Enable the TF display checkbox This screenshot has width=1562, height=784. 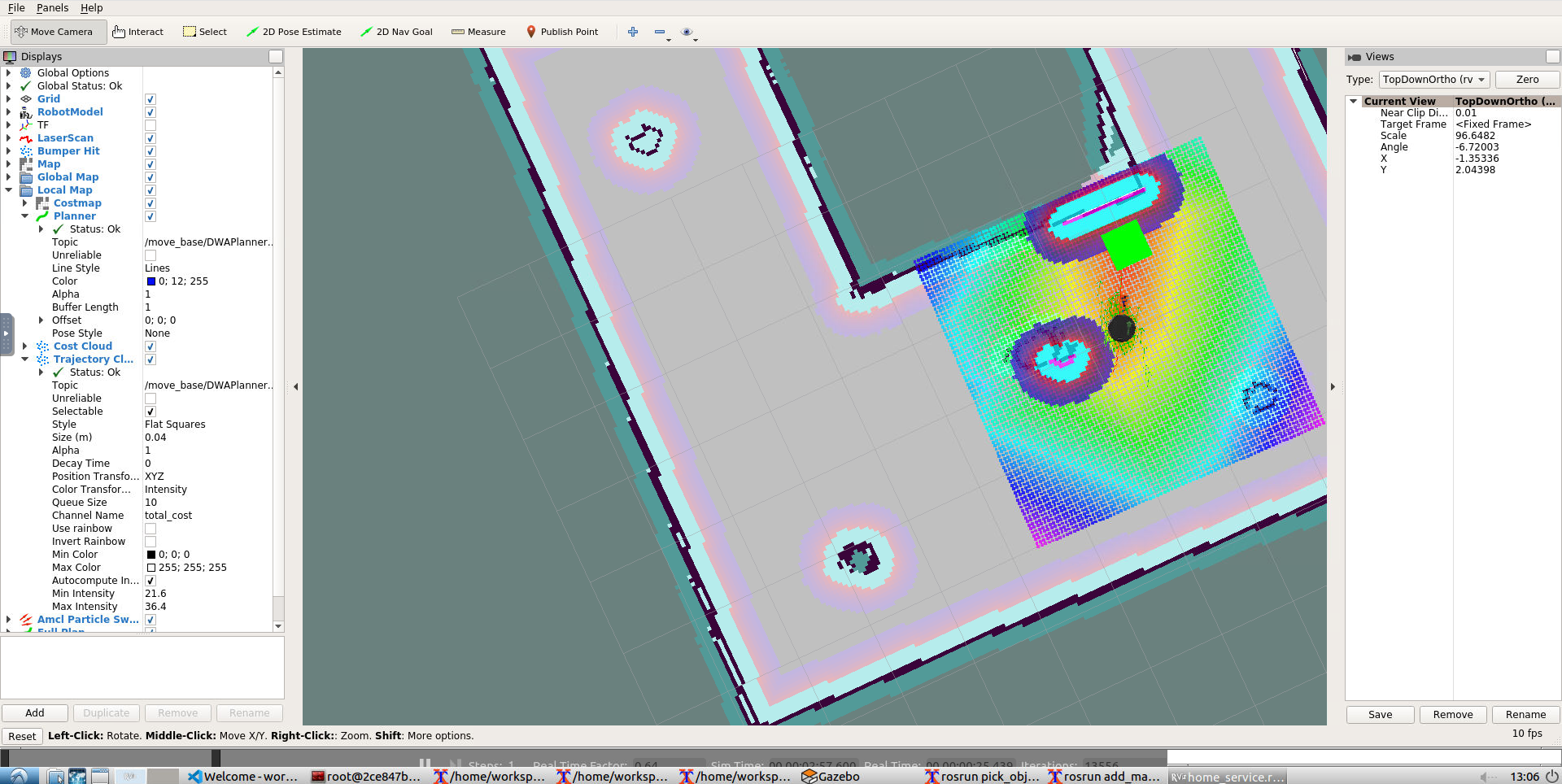tap(151, 125)
